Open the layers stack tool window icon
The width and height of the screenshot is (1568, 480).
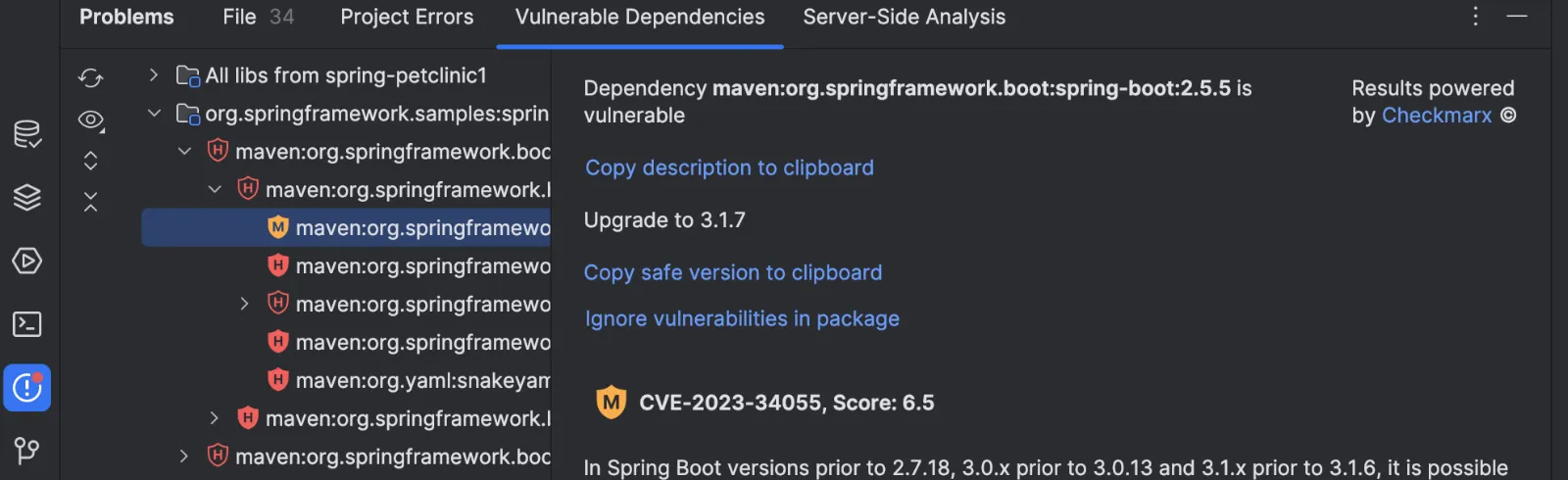pyautogui.click(x=27, y=198)
